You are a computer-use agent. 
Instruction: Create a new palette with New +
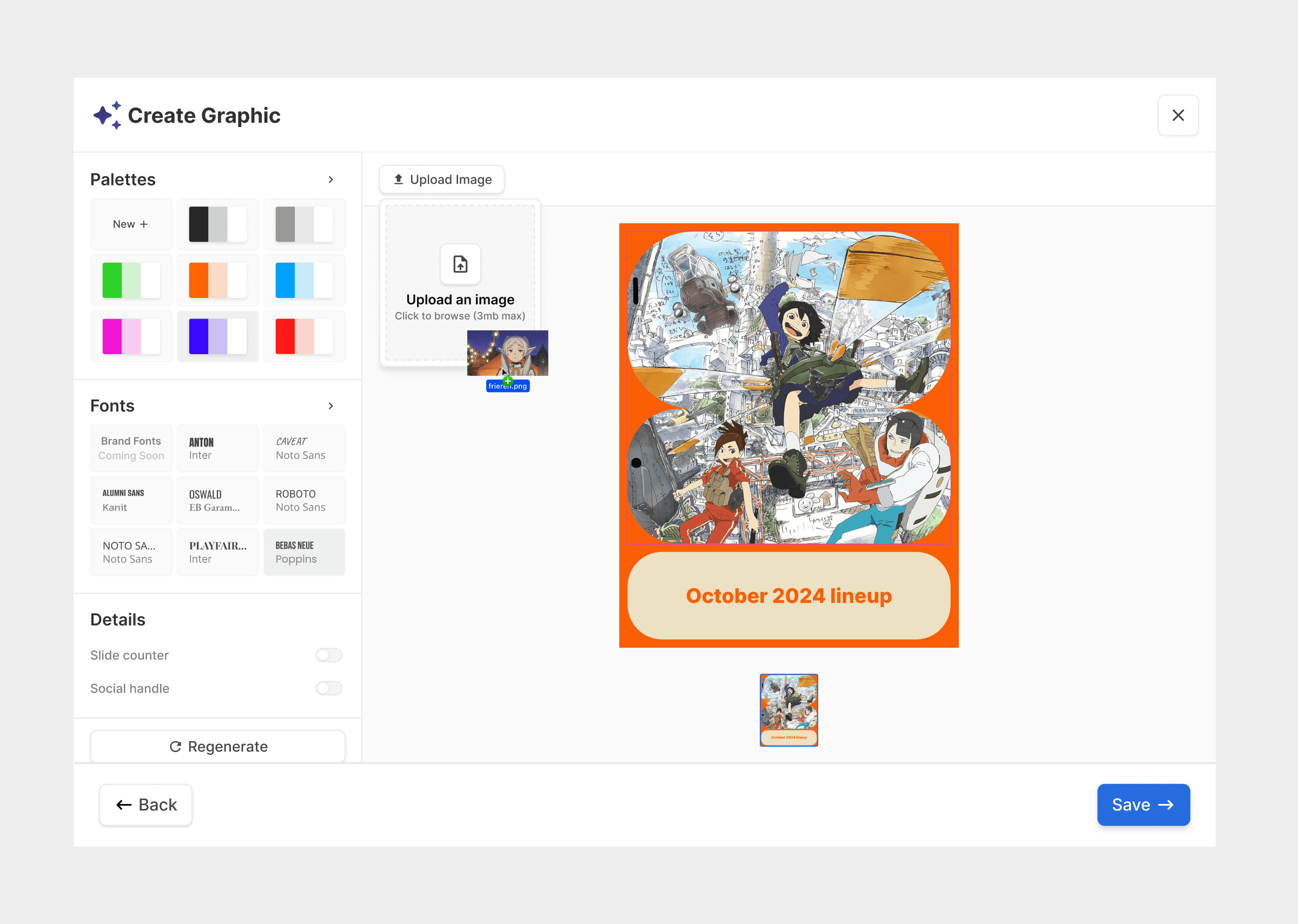130,224
